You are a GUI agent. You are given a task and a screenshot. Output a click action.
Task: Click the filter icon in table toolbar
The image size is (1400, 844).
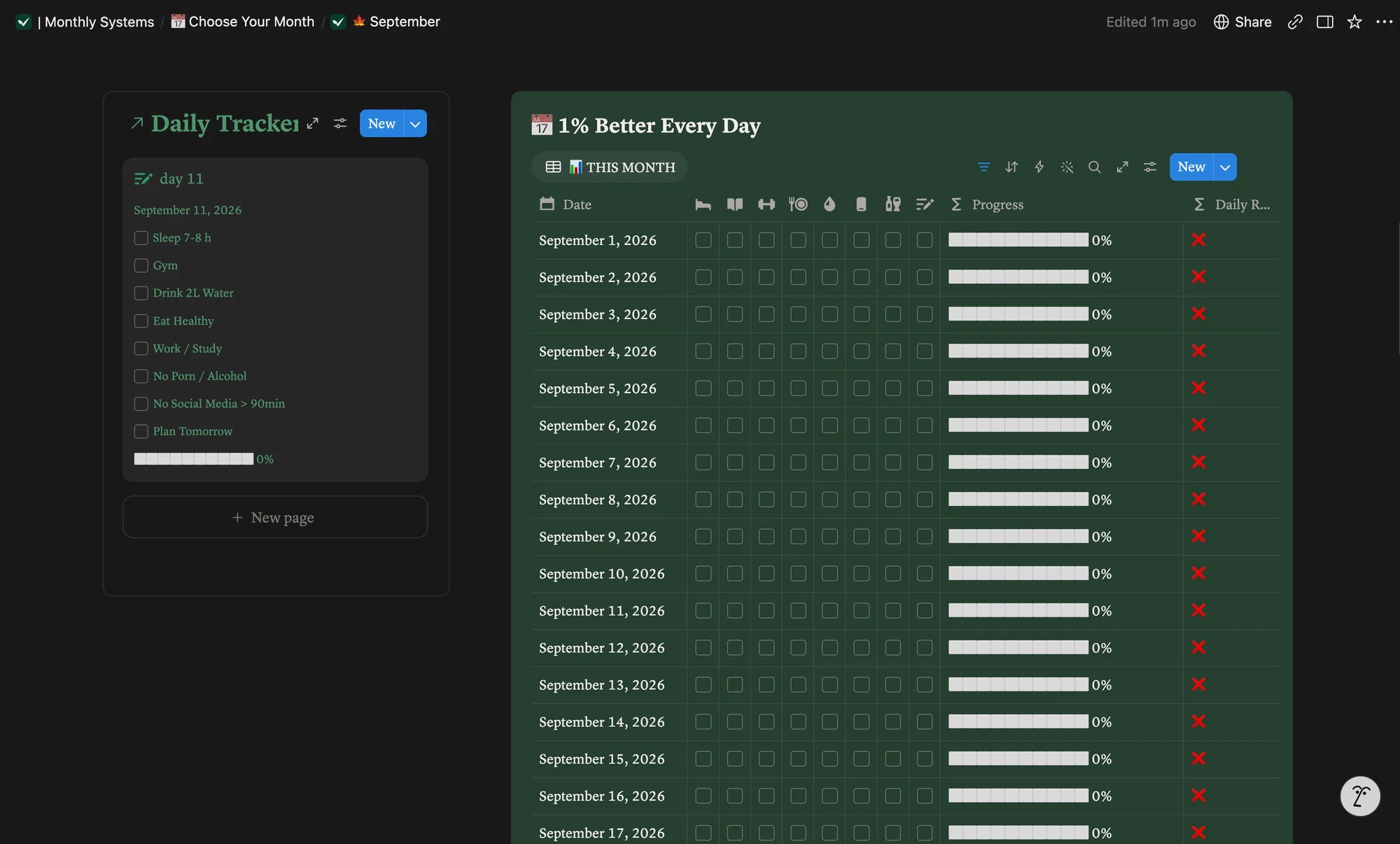pyautogui.click(x=983, y=167)
